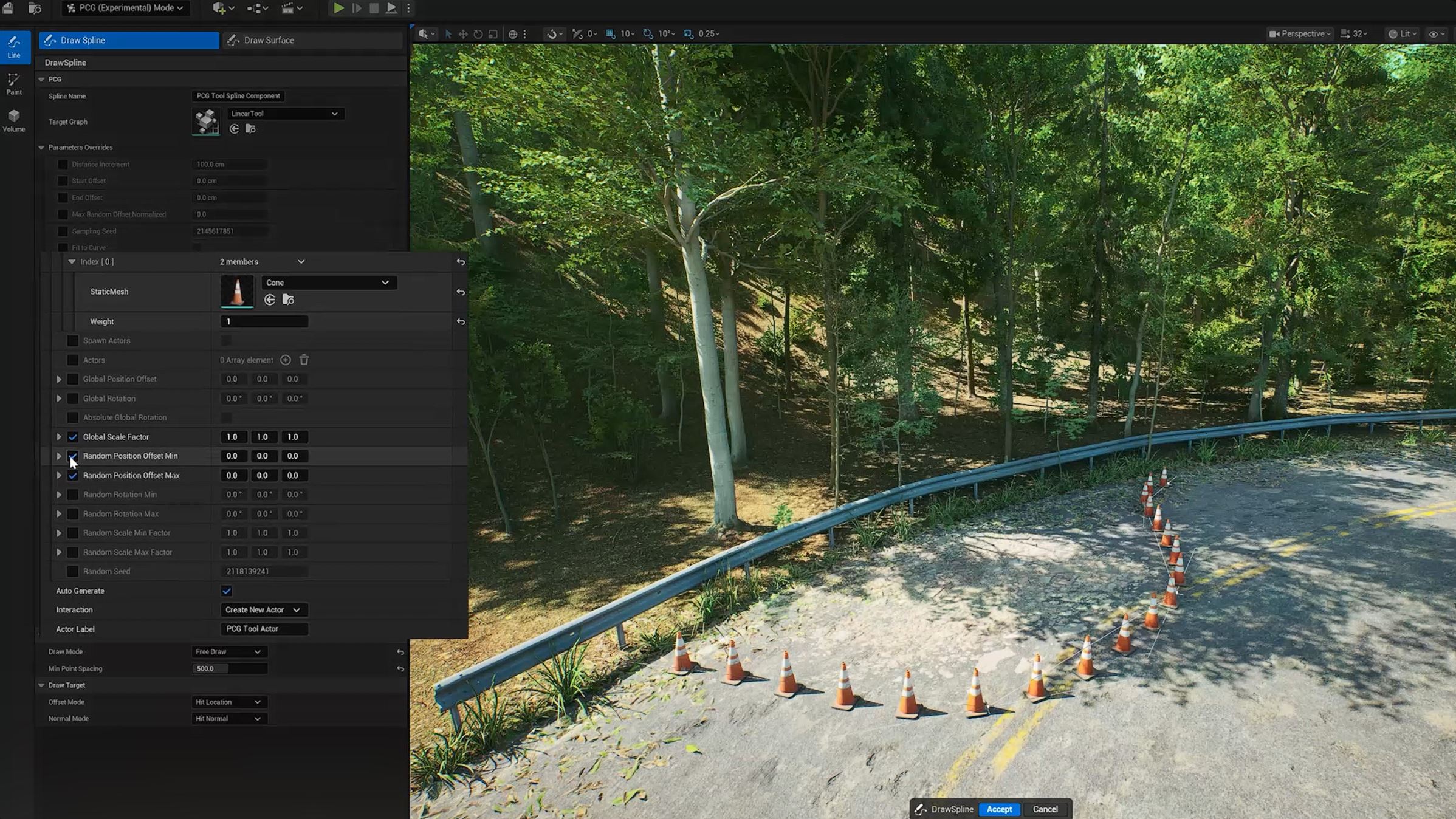Click the Min Point Spacing slider field
The image size is (1456, 819).
click(x=230, y=668)
